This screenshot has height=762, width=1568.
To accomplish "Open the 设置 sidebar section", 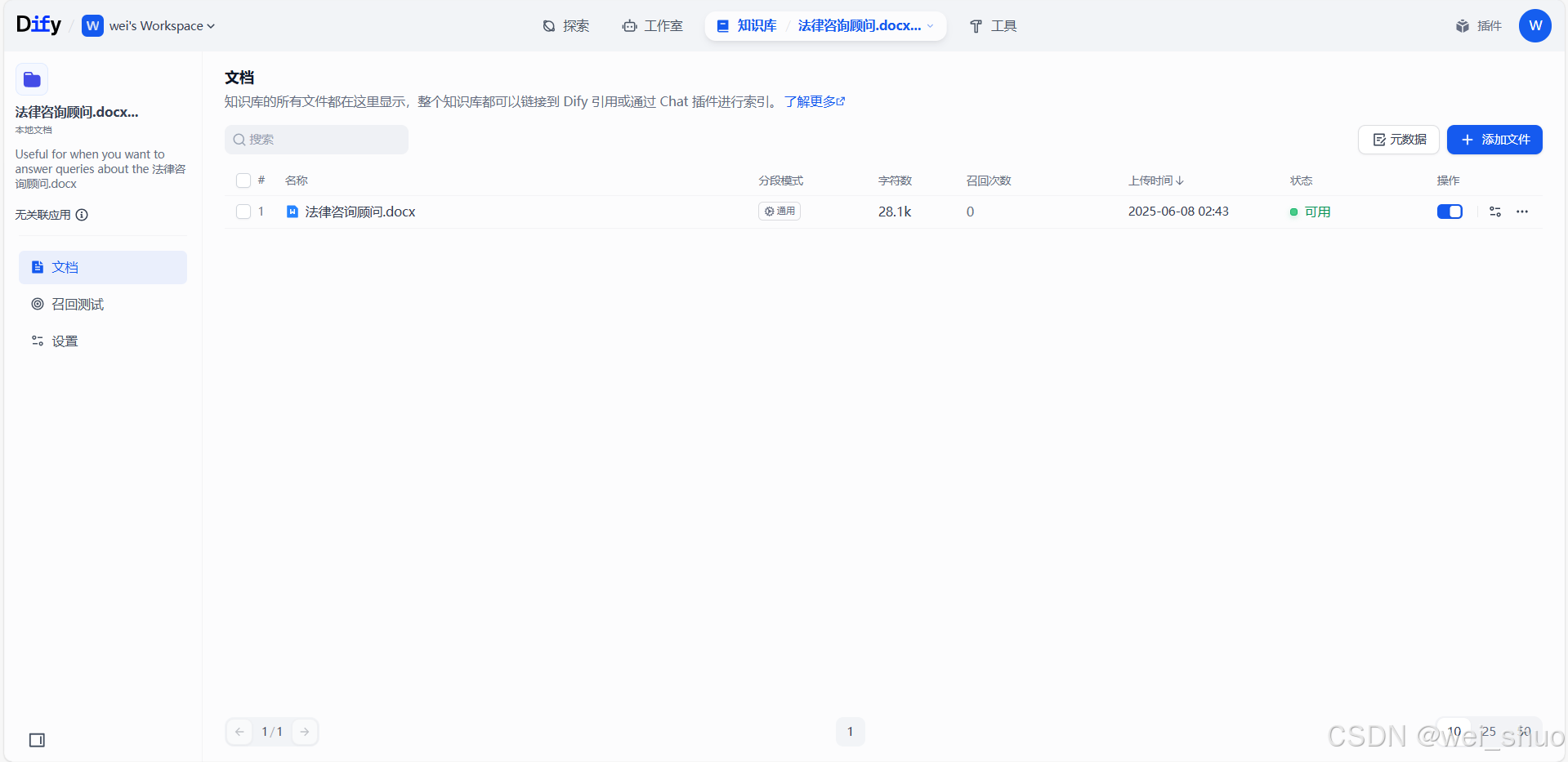I will (x=65, y=341).
